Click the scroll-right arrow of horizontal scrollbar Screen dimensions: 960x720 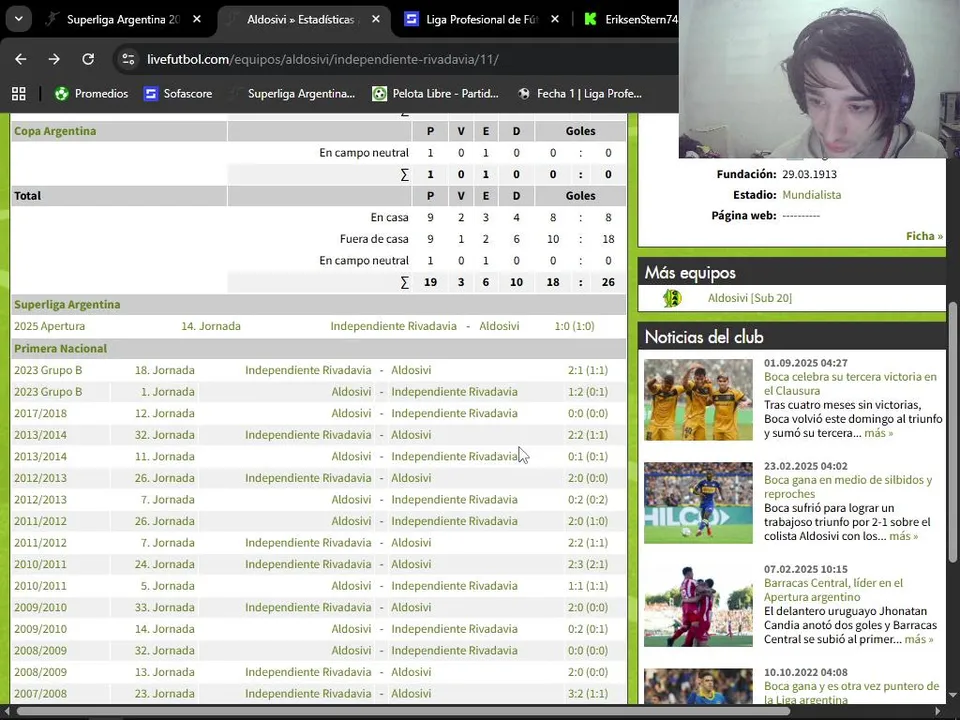[937, 712]
